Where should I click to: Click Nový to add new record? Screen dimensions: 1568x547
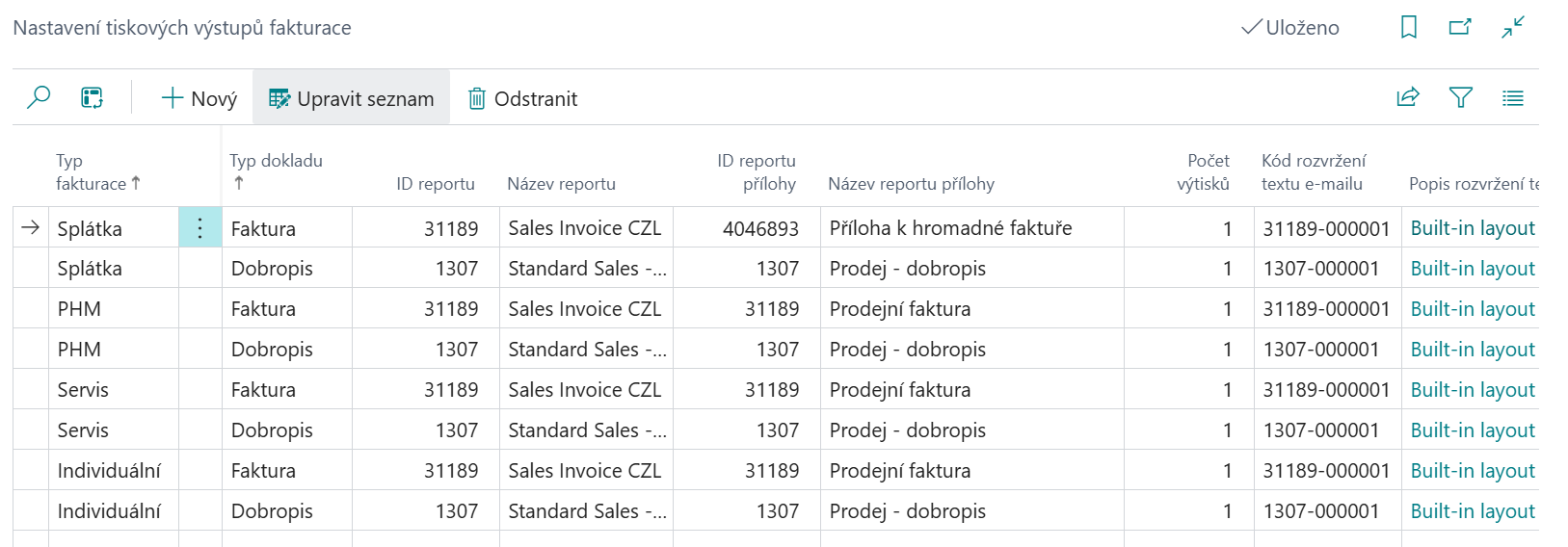click(x=199, y=99)
